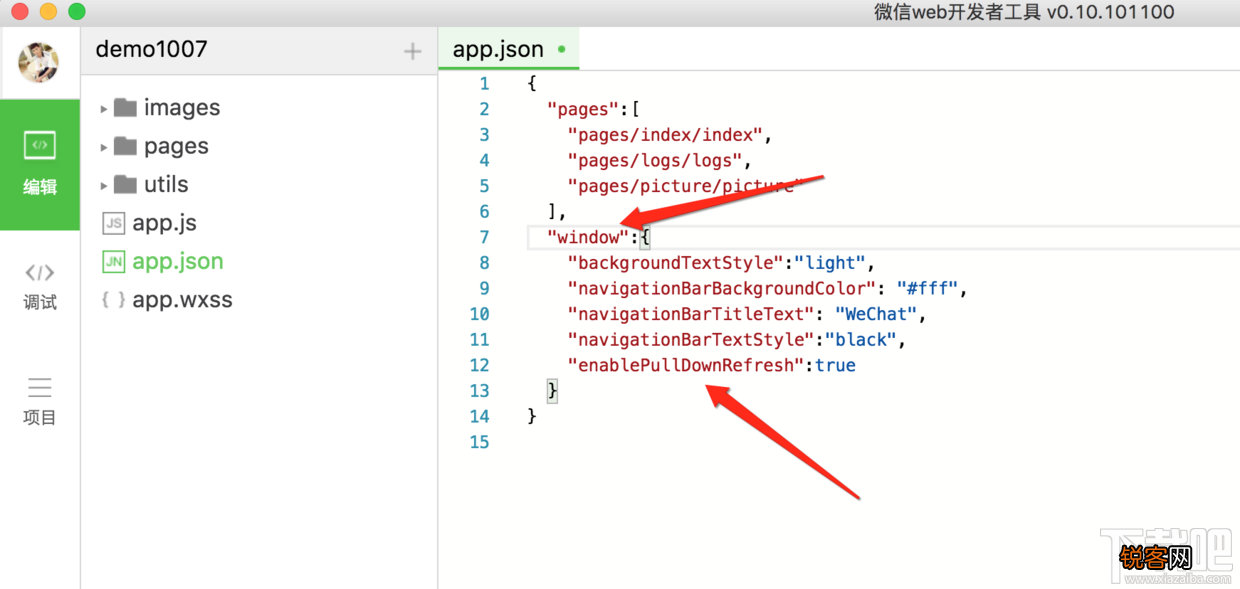The width and height of the screenshot is (1240, 589).
Task: Place cursor on line number 7
Action: [x=484, y=237]
